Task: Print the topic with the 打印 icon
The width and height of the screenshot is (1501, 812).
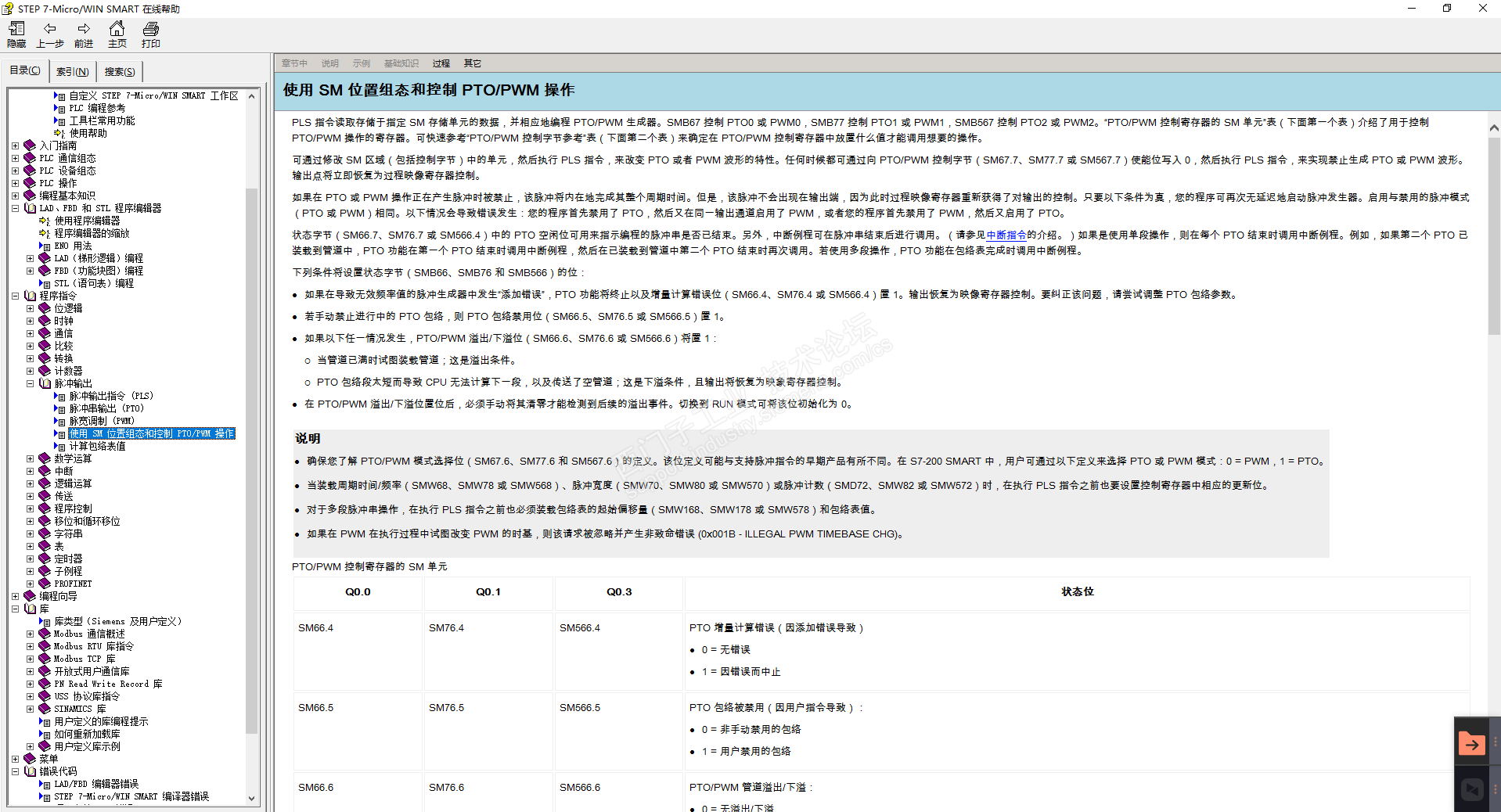Action: point(151,29)
